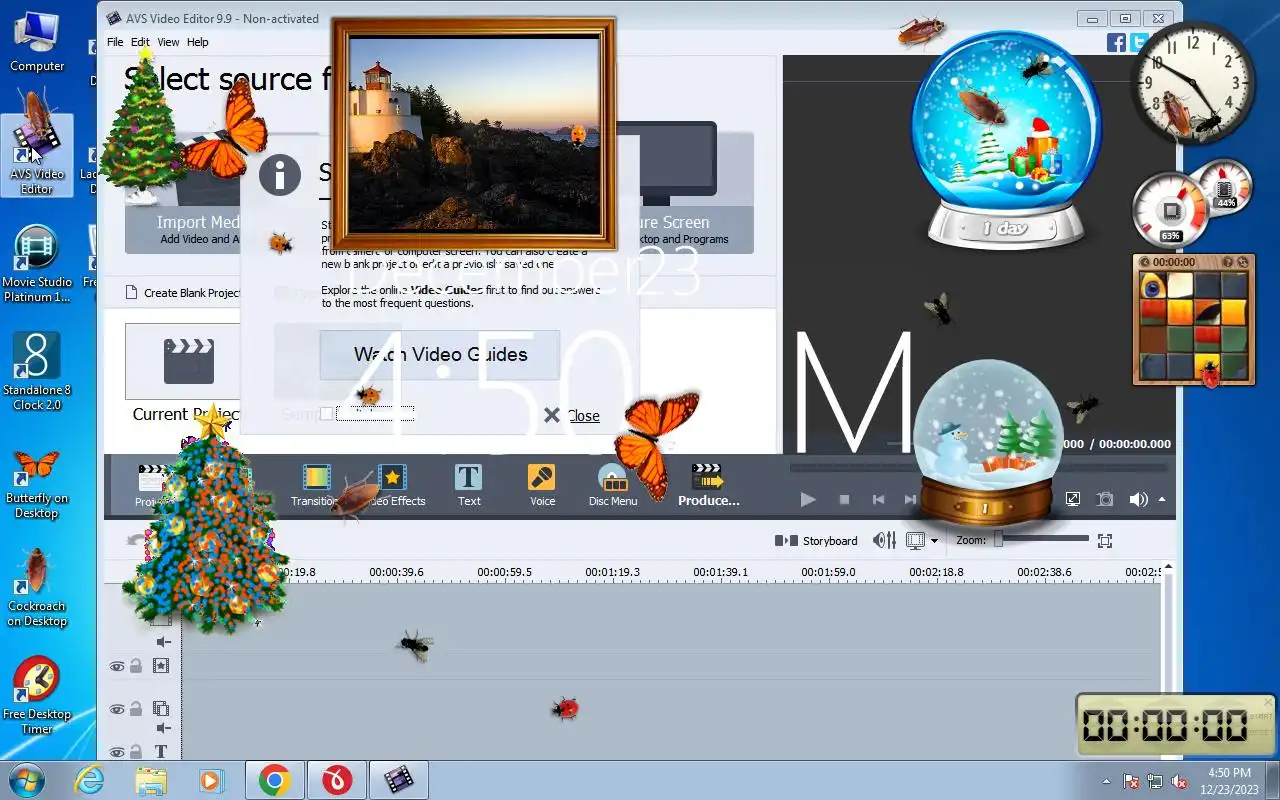Click the system tray volume icon

click(1180, 781)
